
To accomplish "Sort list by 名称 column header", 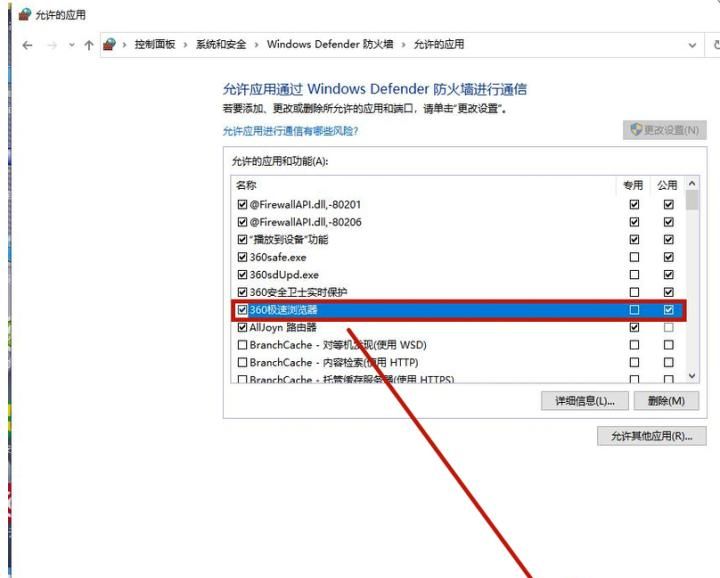I will (247, 185).
